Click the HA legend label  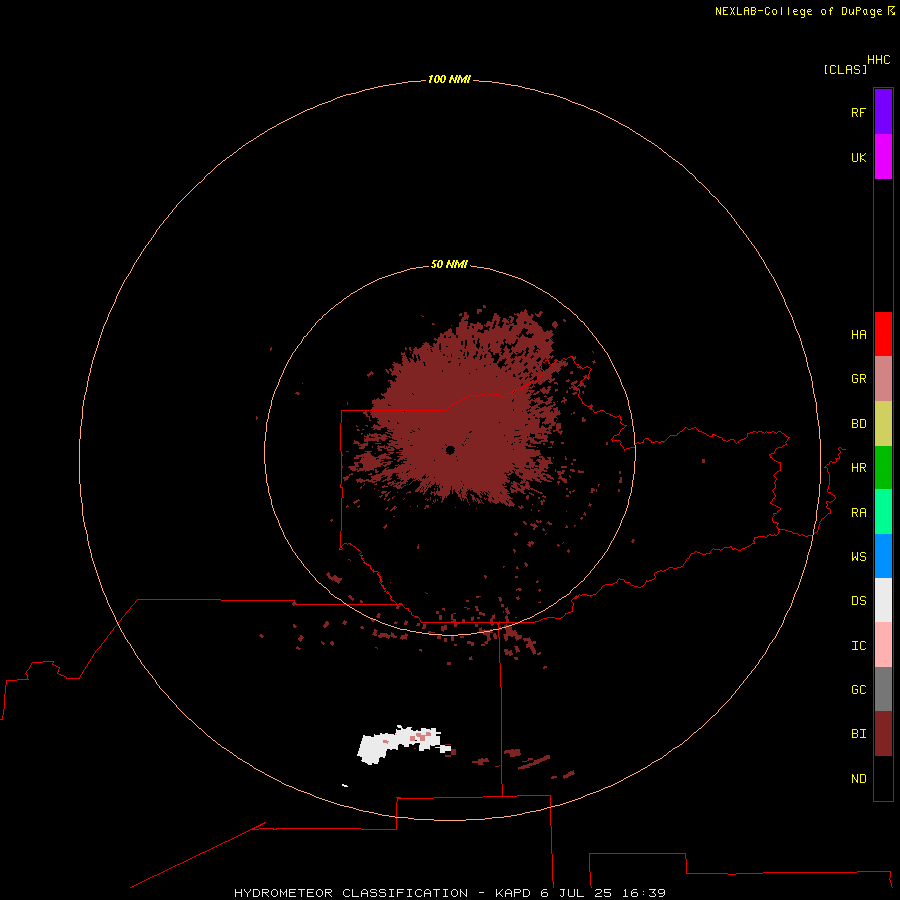[x=858, y=335]
